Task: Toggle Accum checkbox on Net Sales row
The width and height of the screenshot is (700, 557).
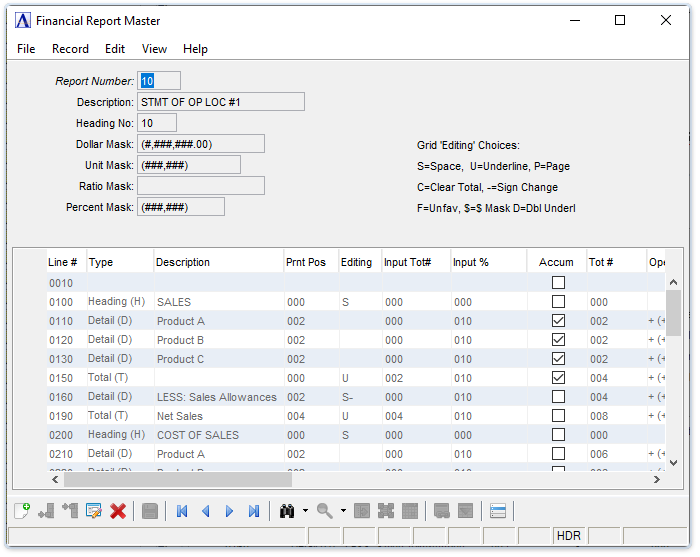Action: 558,416
